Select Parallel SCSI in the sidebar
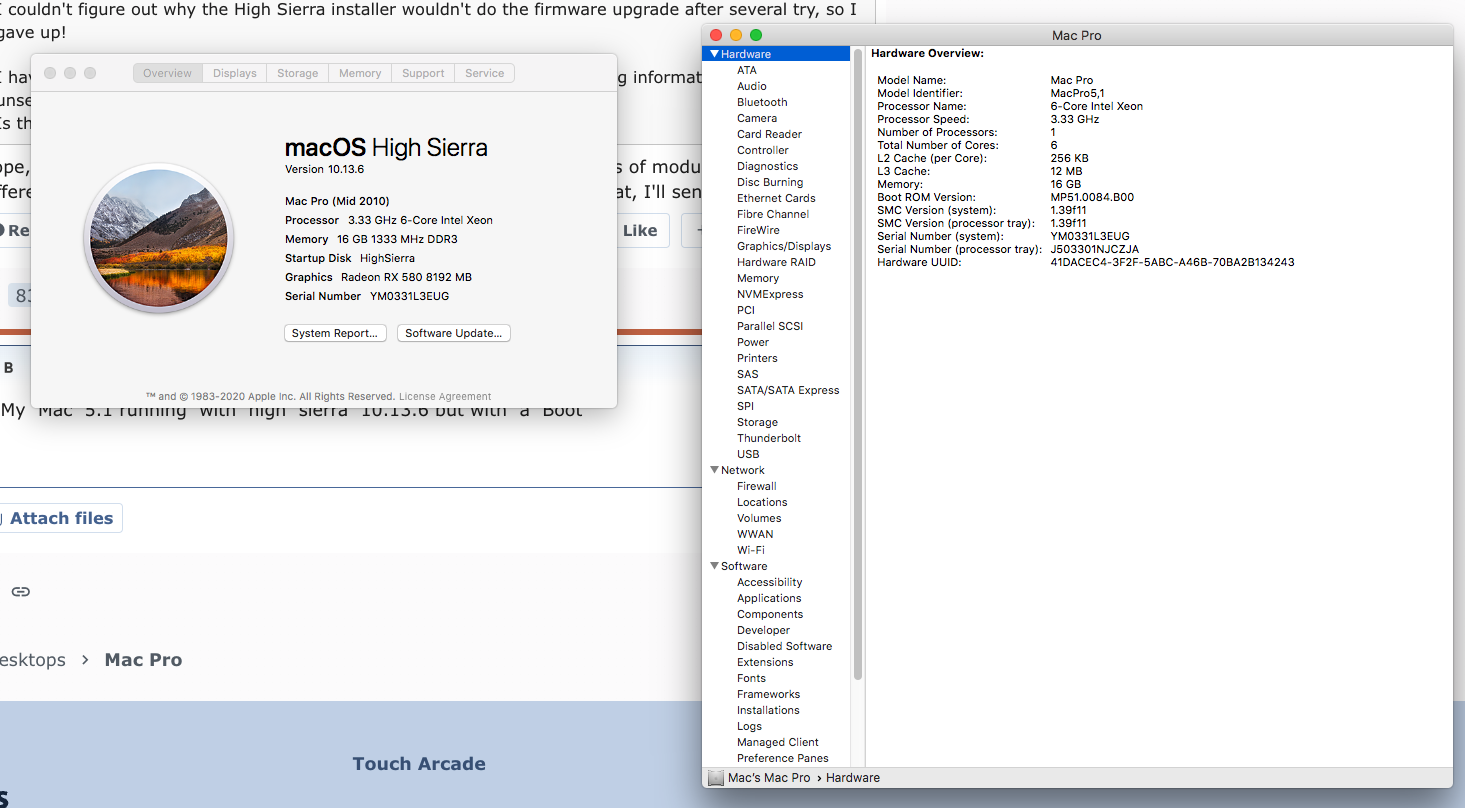The height and width of the screenshot is (808, 1465). coord(770,326)
